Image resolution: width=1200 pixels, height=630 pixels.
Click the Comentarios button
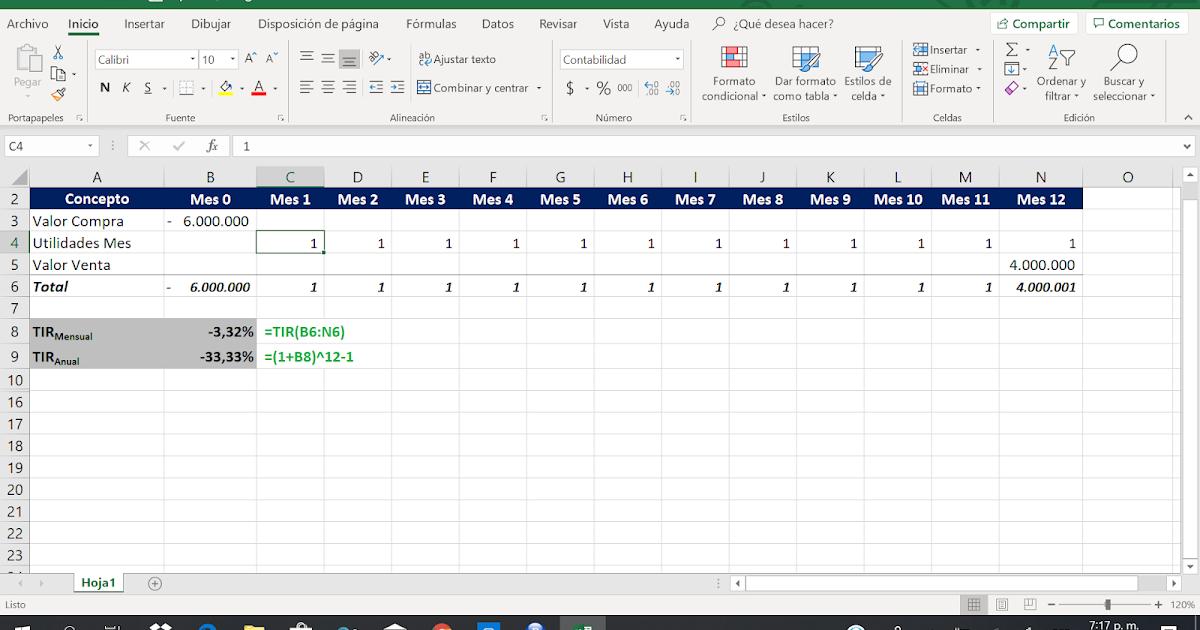[1136, 22]
